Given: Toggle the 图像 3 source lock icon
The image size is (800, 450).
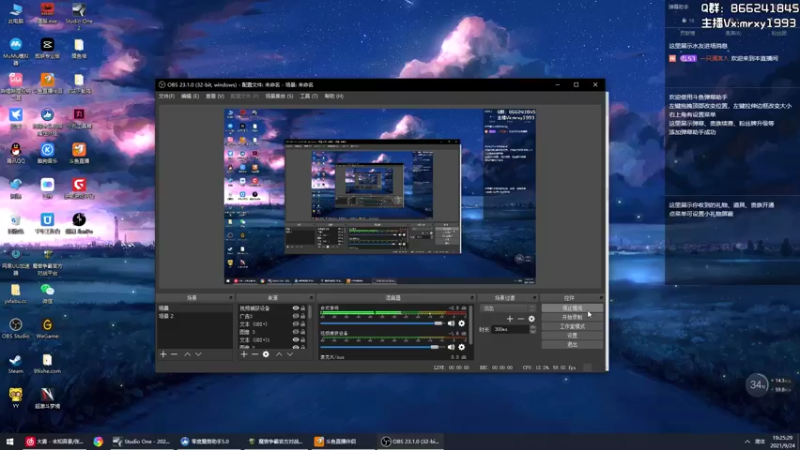Looking at the screenshot, I should click(303, 332).
